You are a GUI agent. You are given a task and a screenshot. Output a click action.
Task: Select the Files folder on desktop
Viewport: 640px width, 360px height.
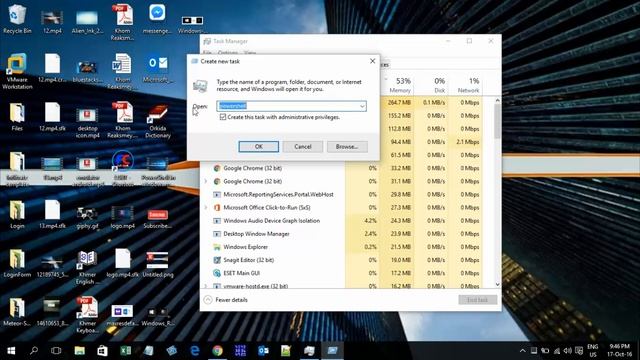pyautogui.click(x=17, y=117)
